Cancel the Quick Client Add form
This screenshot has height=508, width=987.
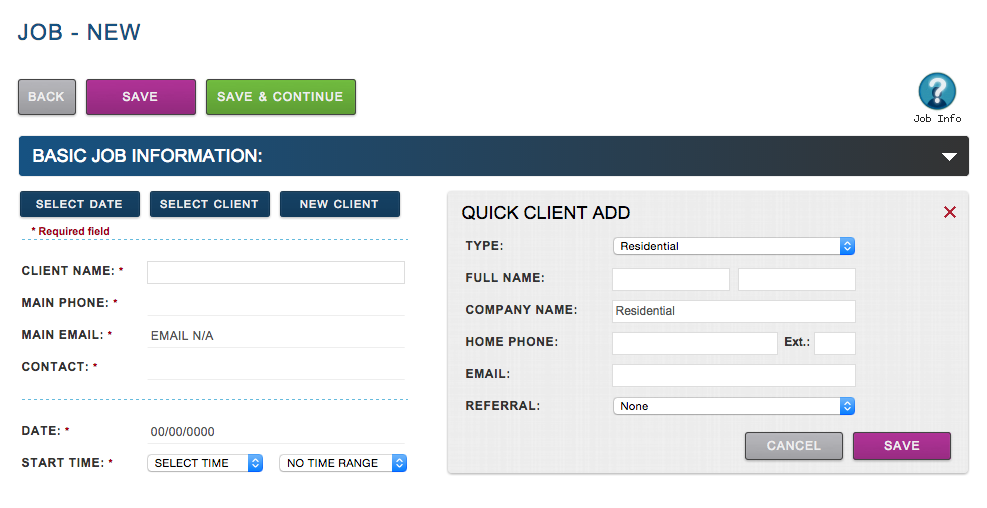click(793, 446)
